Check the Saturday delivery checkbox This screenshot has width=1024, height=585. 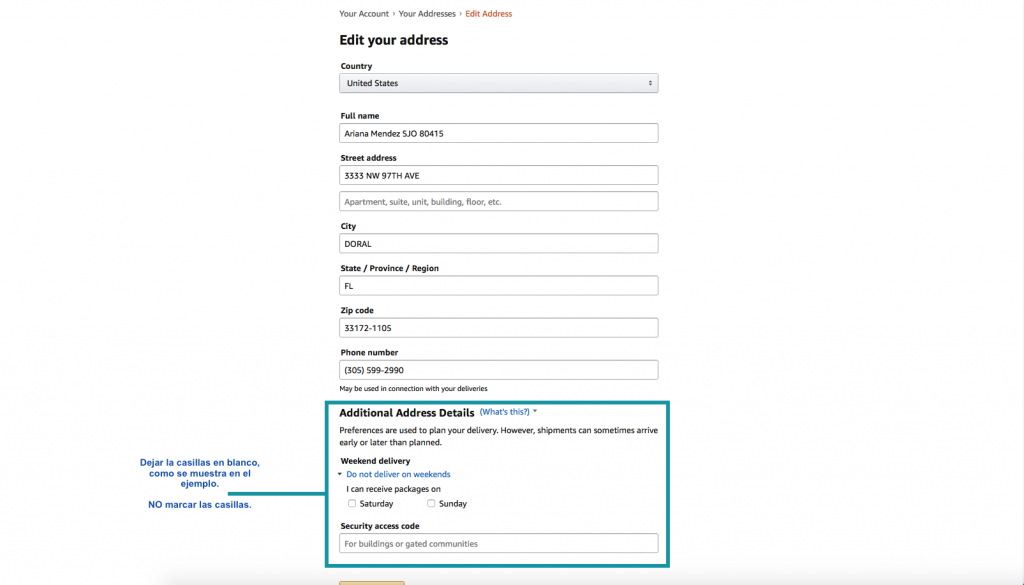pyautogui.click(x=352, y=503)
